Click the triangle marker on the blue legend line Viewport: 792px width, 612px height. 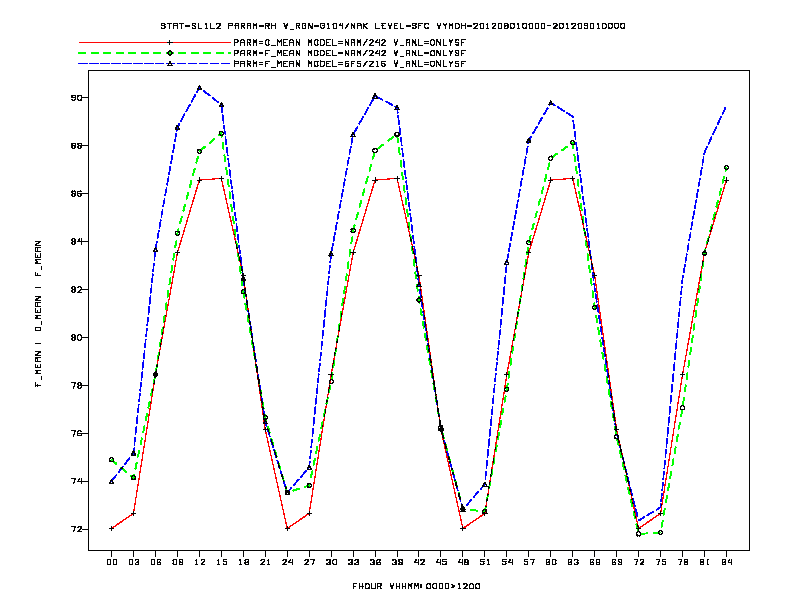170,64
